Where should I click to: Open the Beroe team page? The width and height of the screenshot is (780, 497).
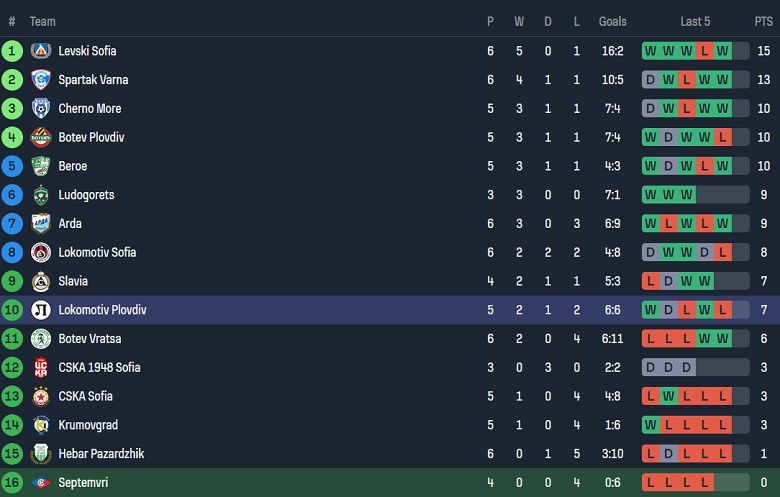[x=73, y=166]
